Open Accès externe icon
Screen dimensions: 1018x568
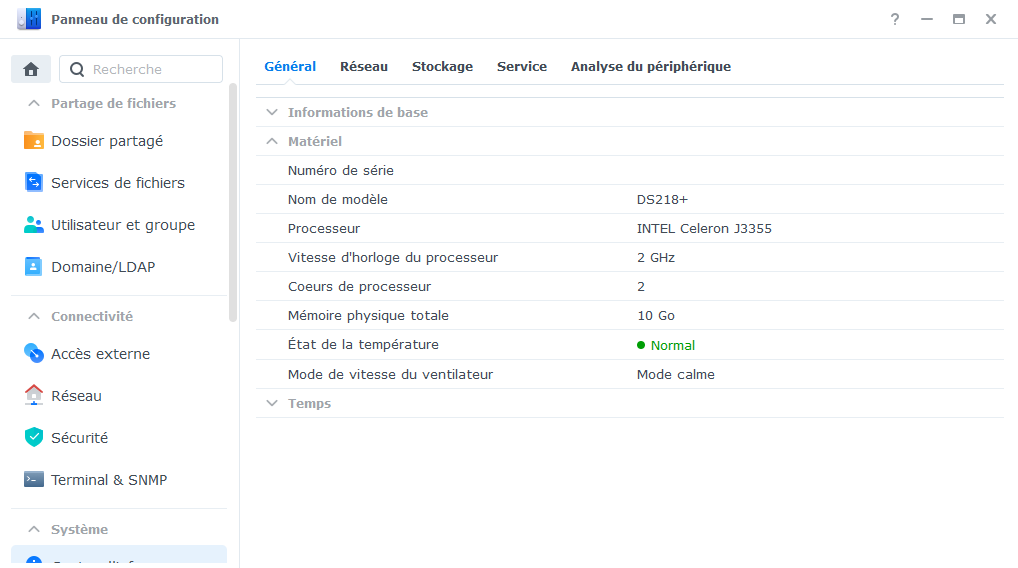34,354
